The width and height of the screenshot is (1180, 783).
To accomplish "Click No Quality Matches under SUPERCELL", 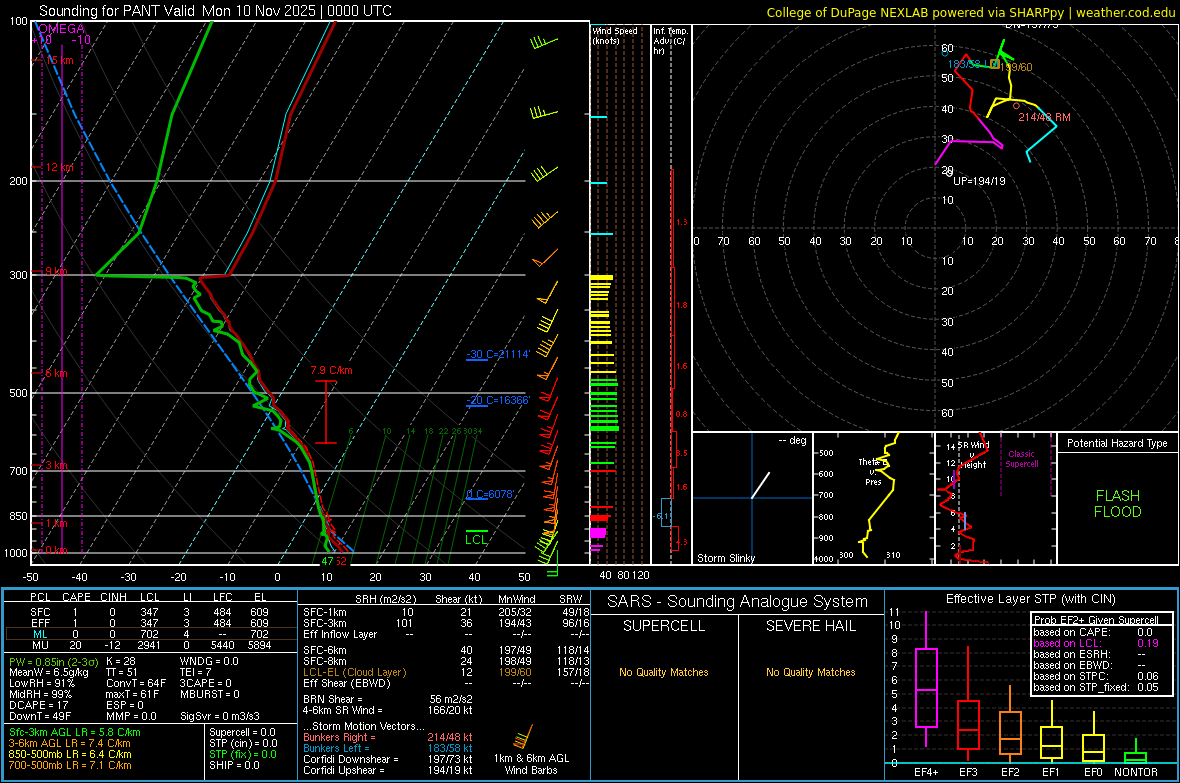I will [x=664, y=672].
